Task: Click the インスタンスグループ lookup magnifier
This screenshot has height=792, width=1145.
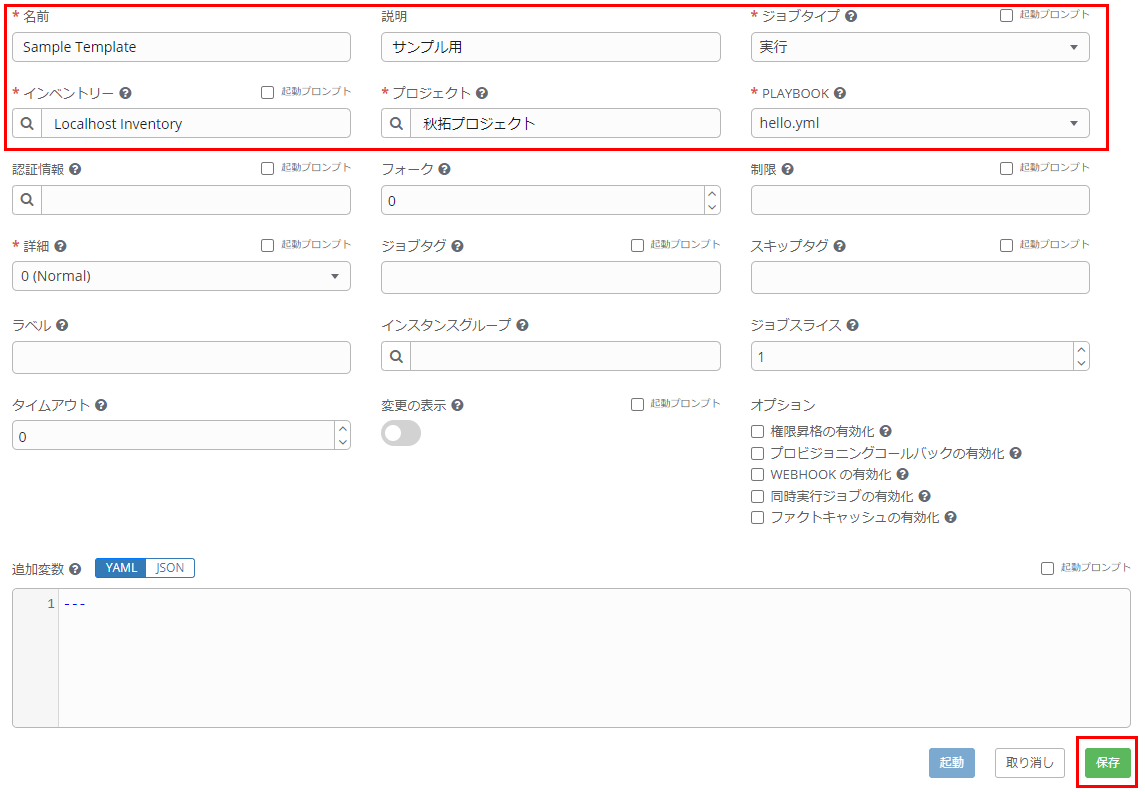Action: click(x=397, y=356)
